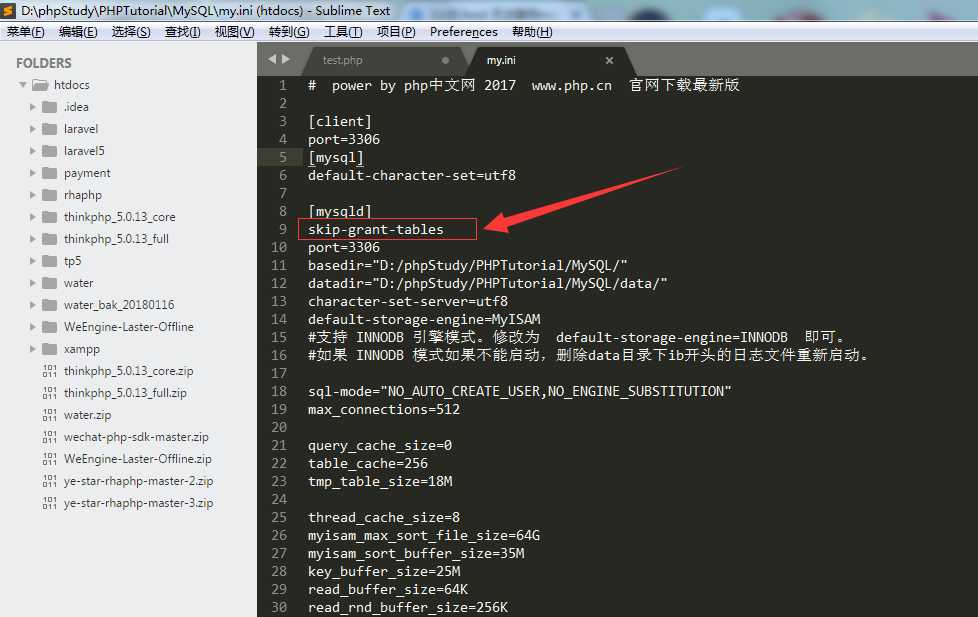The width and height of the screenshot is (978, 617).
Task: Click the FOLDERS sidebar heading
Action: [44, 63]
